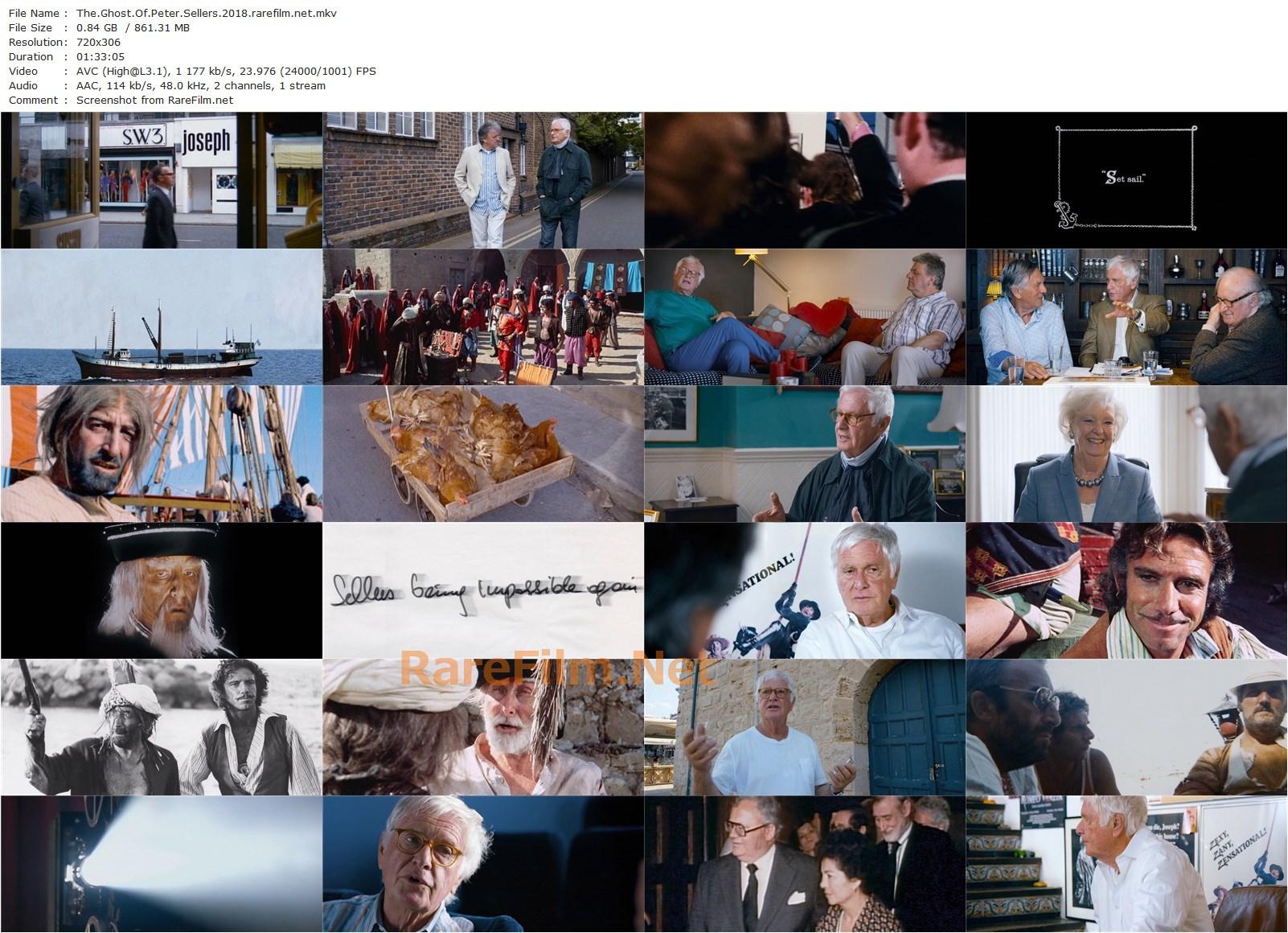Click the SW3 joseph storefront thumbnail

coord(162,180)
